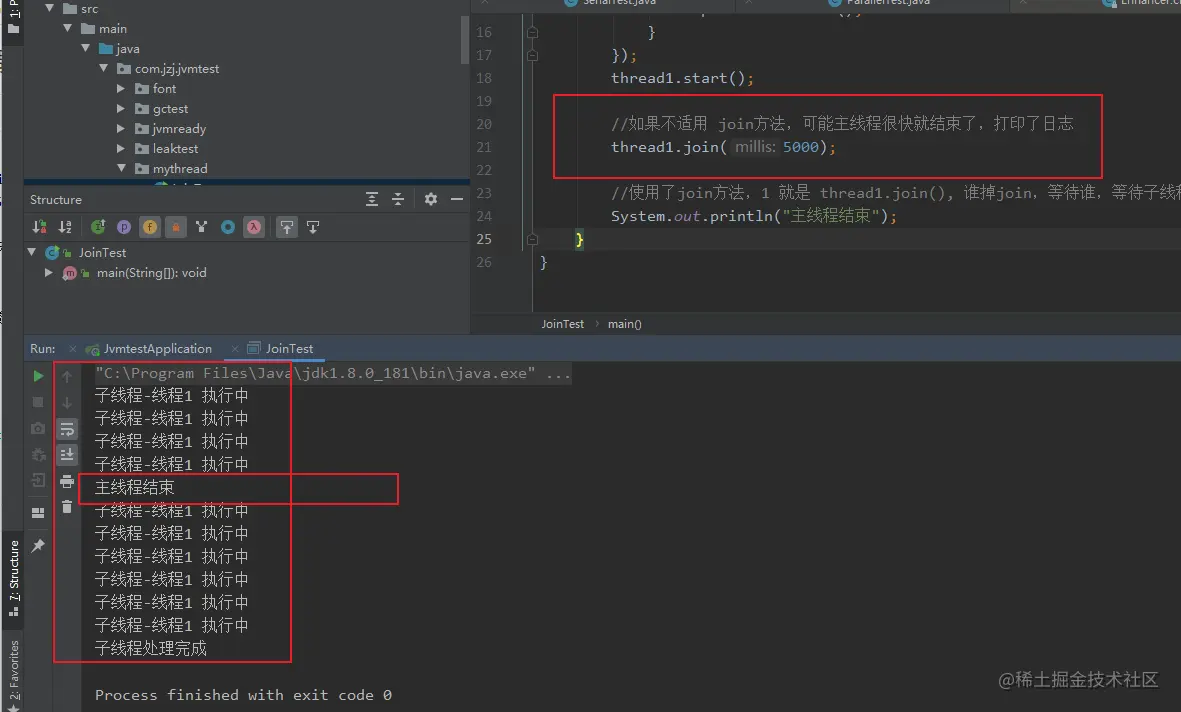
Task: Place cursor on thread1.join line
Action: click(723, 147)
